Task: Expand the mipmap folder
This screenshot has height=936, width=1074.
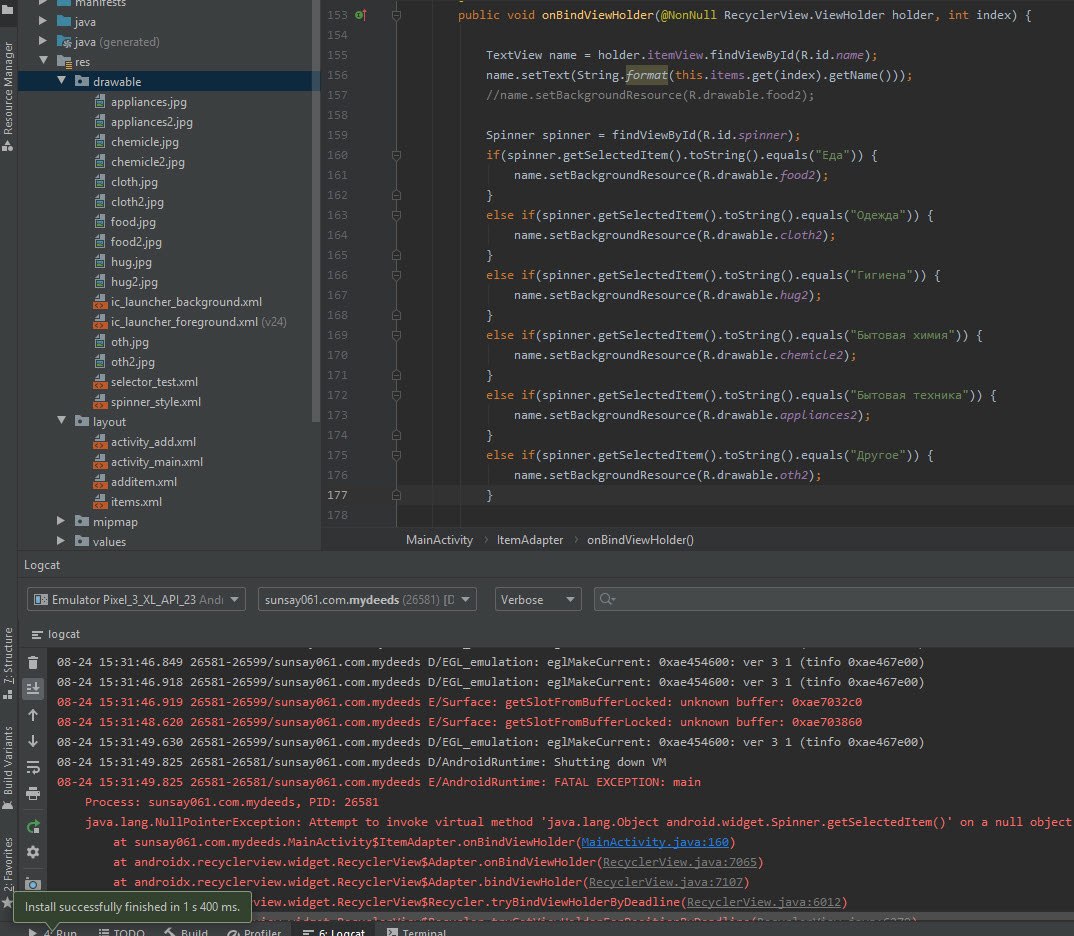Action: [62, 522]
